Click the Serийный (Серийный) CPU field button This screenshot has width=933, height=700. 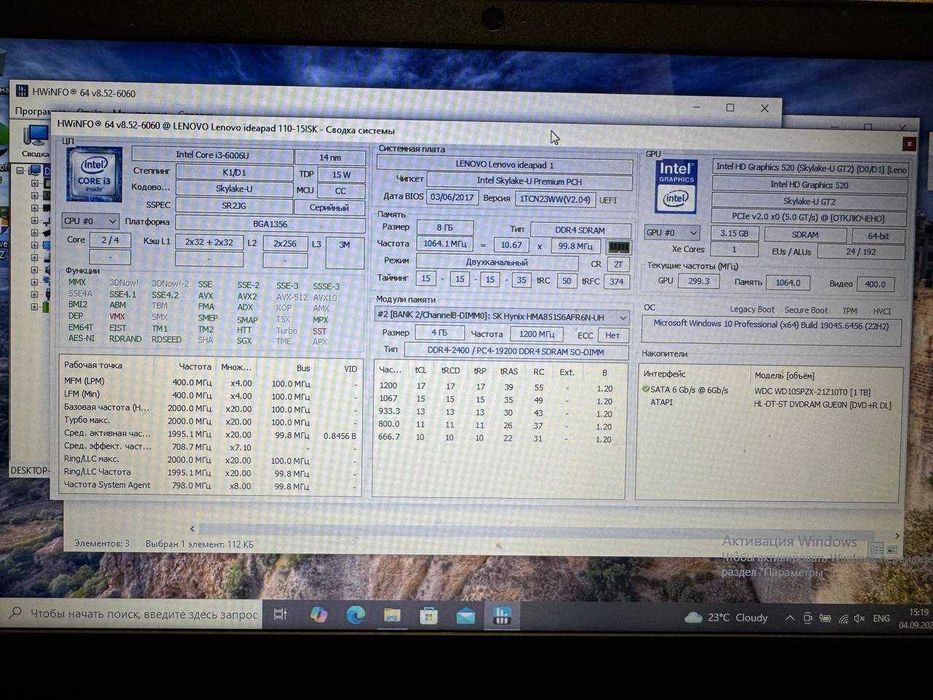tap(329, 207)
